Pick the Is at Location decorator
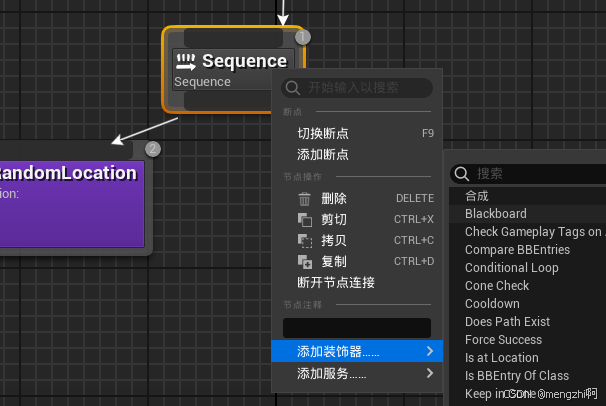 tap(528, 358)
